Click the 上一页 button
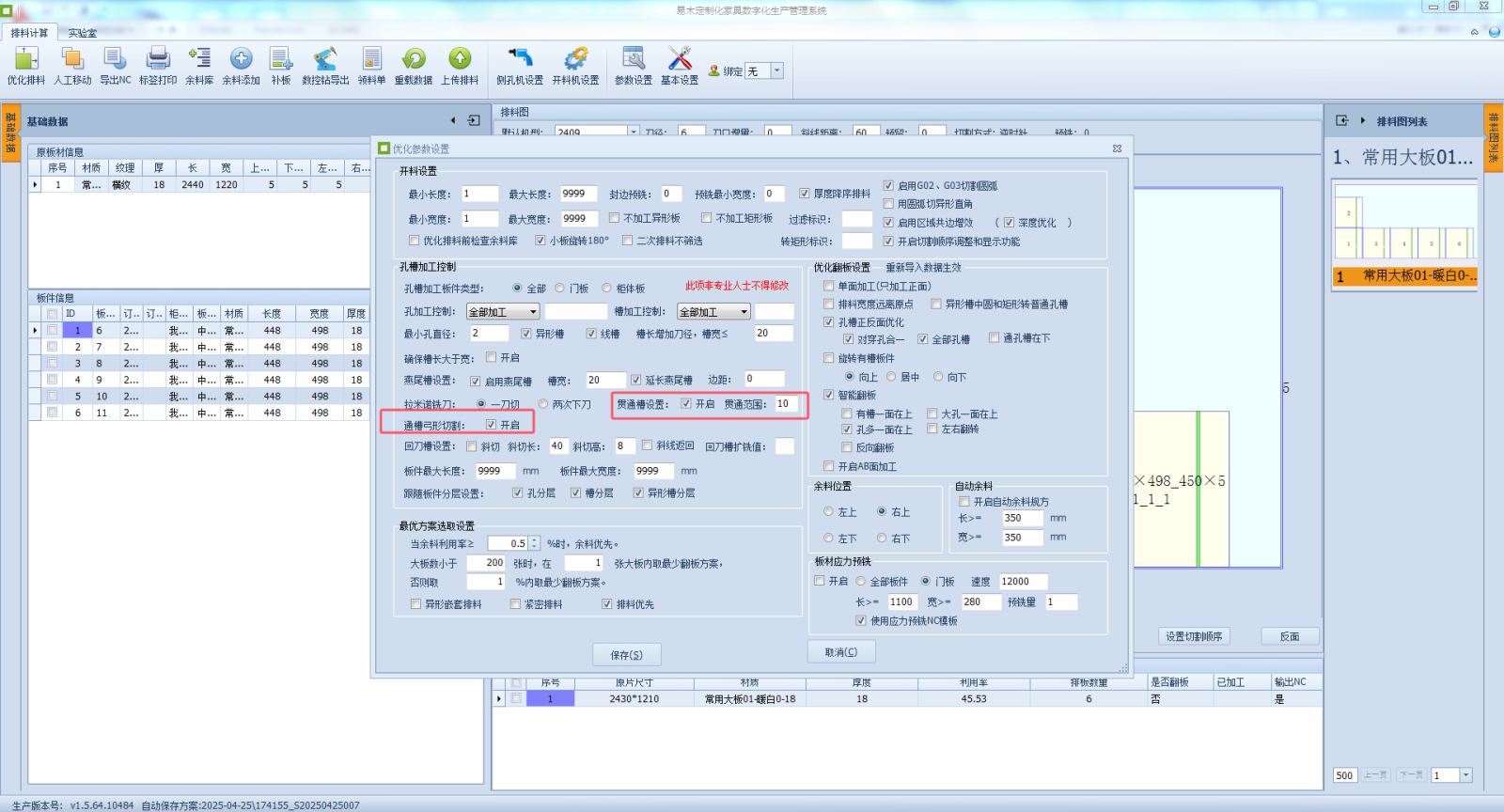The width and height of the screenshot is (1504, 812). [x=1375, y=775]
